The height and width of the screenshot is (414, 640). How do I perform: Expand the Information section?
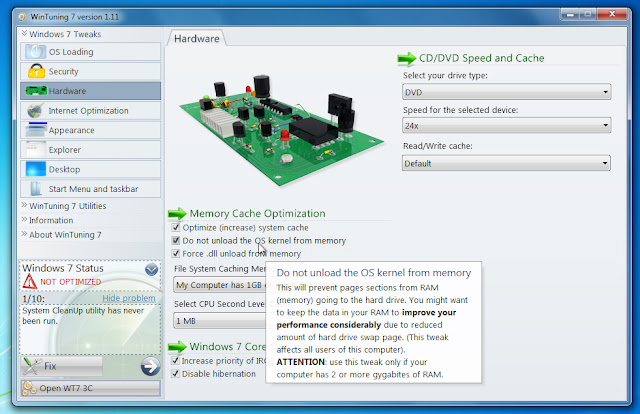click(x=48, y=220)
